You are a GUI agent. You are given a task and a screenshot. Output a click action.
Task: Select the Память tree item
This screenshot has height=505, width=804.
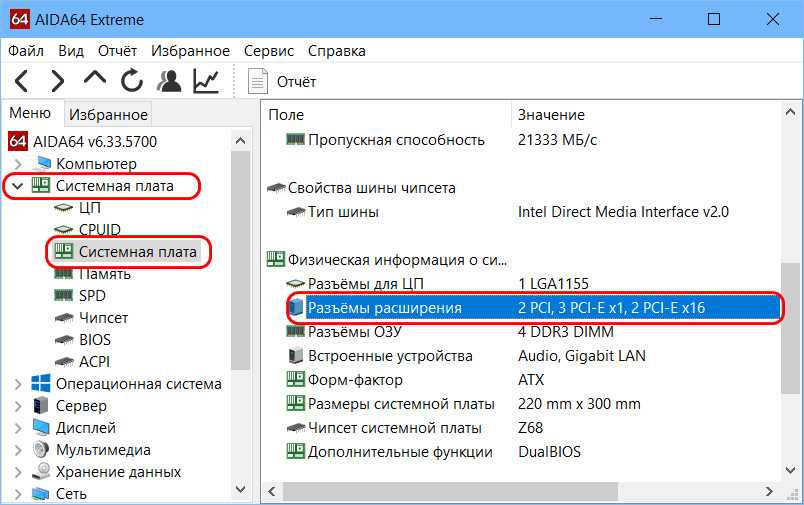105,274
